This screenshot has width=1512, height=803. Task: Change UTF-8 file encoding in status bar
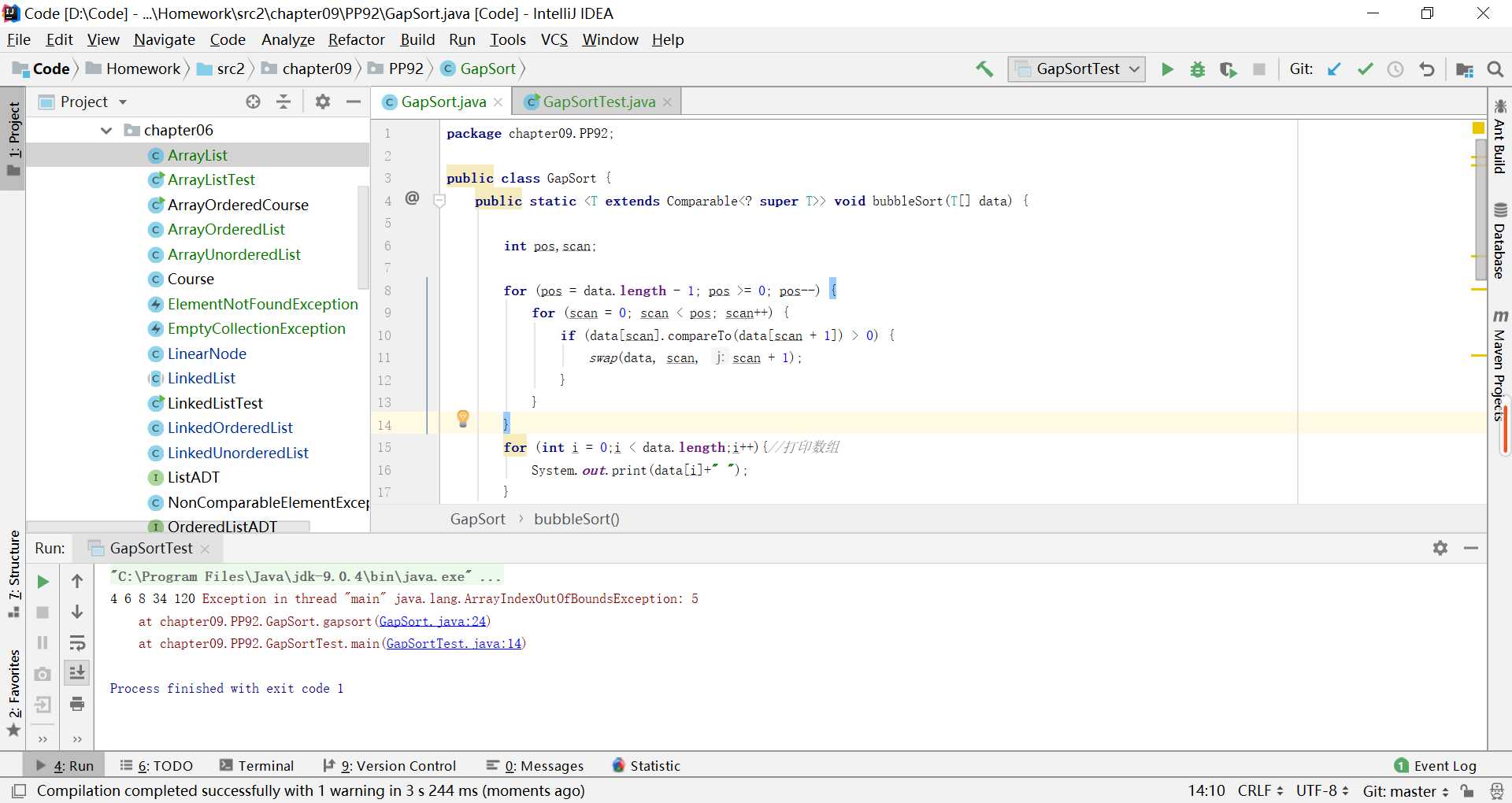1322,790
